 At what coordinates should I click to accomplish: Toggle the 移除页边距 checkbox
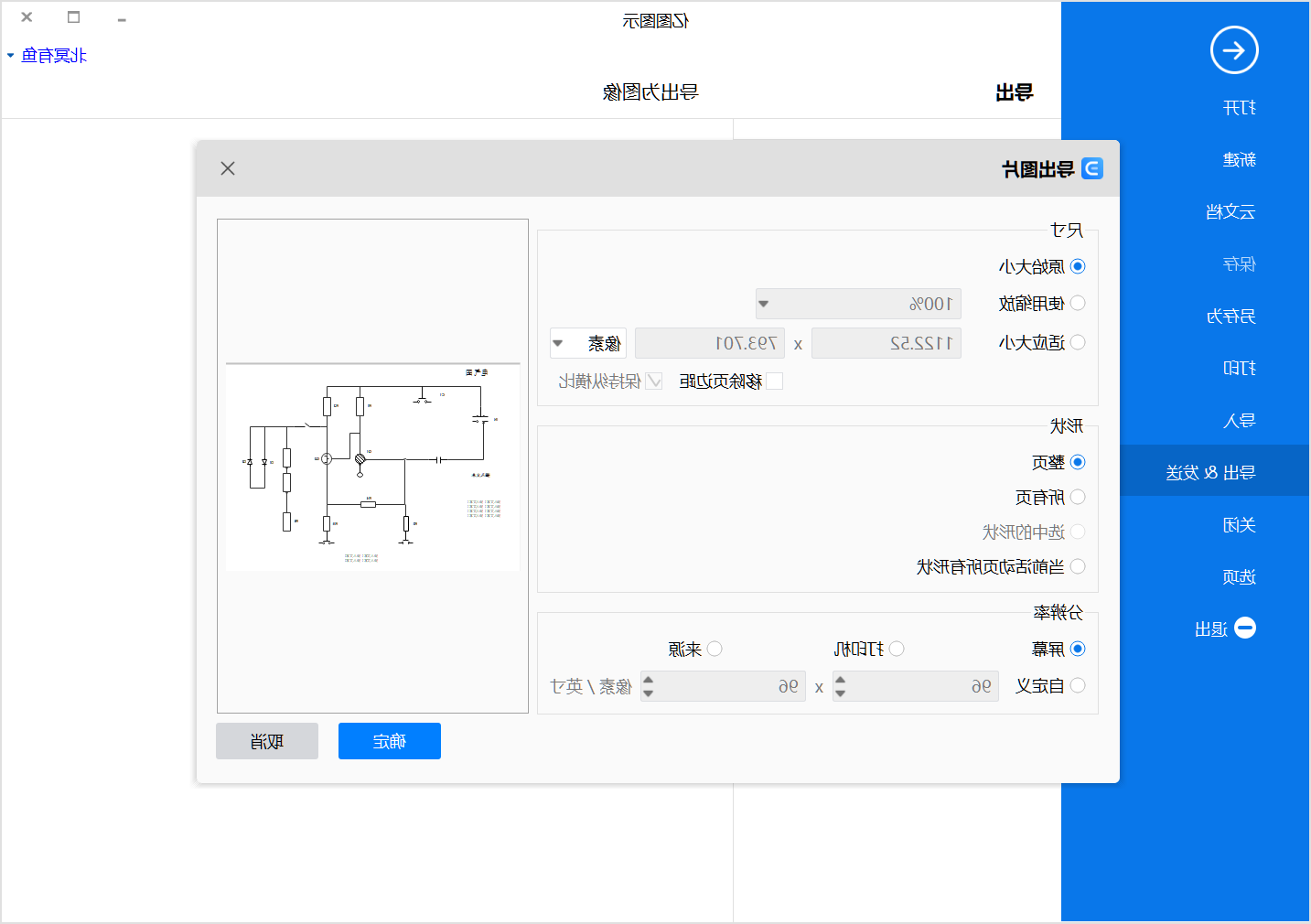pos(774,381)
